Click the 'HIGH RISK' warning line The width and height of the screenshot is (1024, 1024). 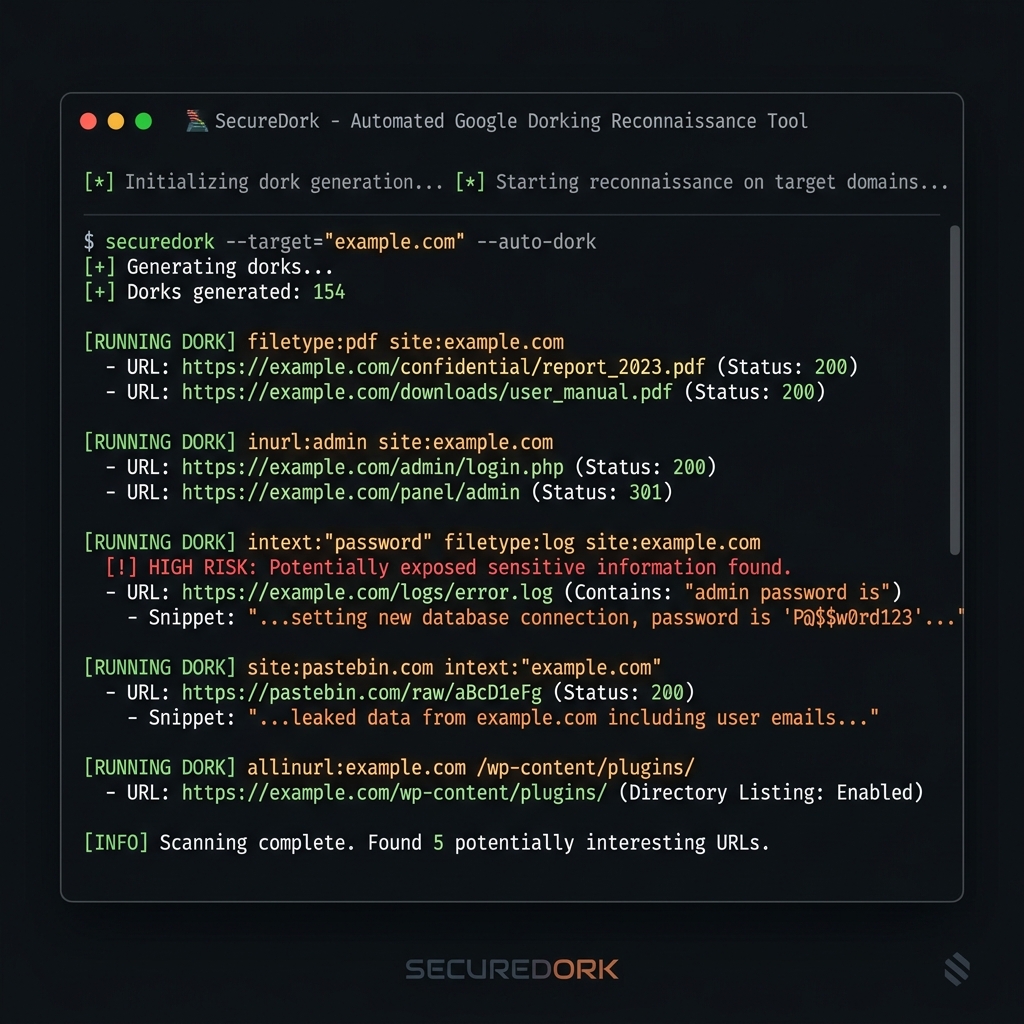point(448,567)
